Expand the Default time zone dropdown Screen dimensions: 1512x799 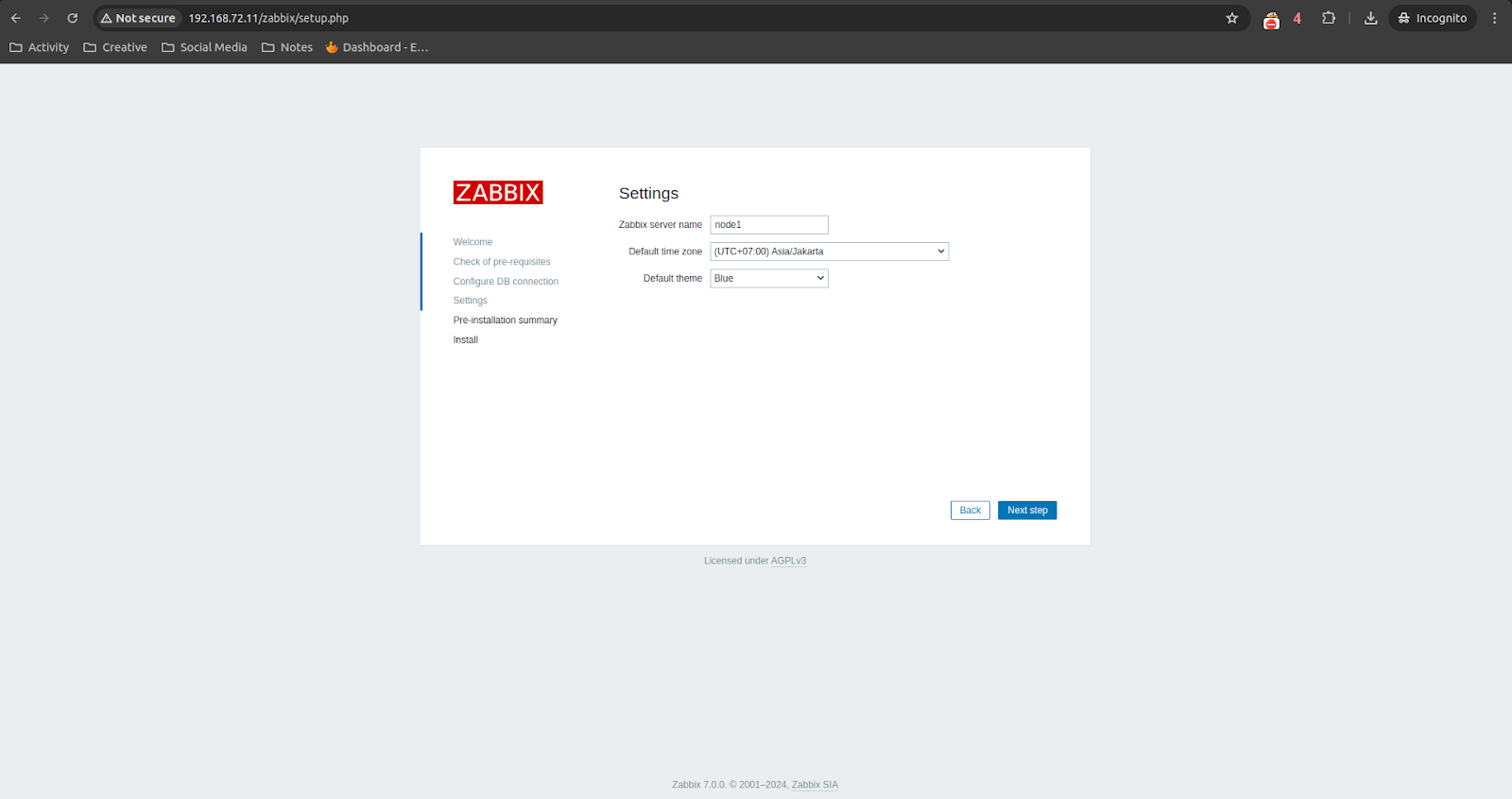(x=830, y=252)
